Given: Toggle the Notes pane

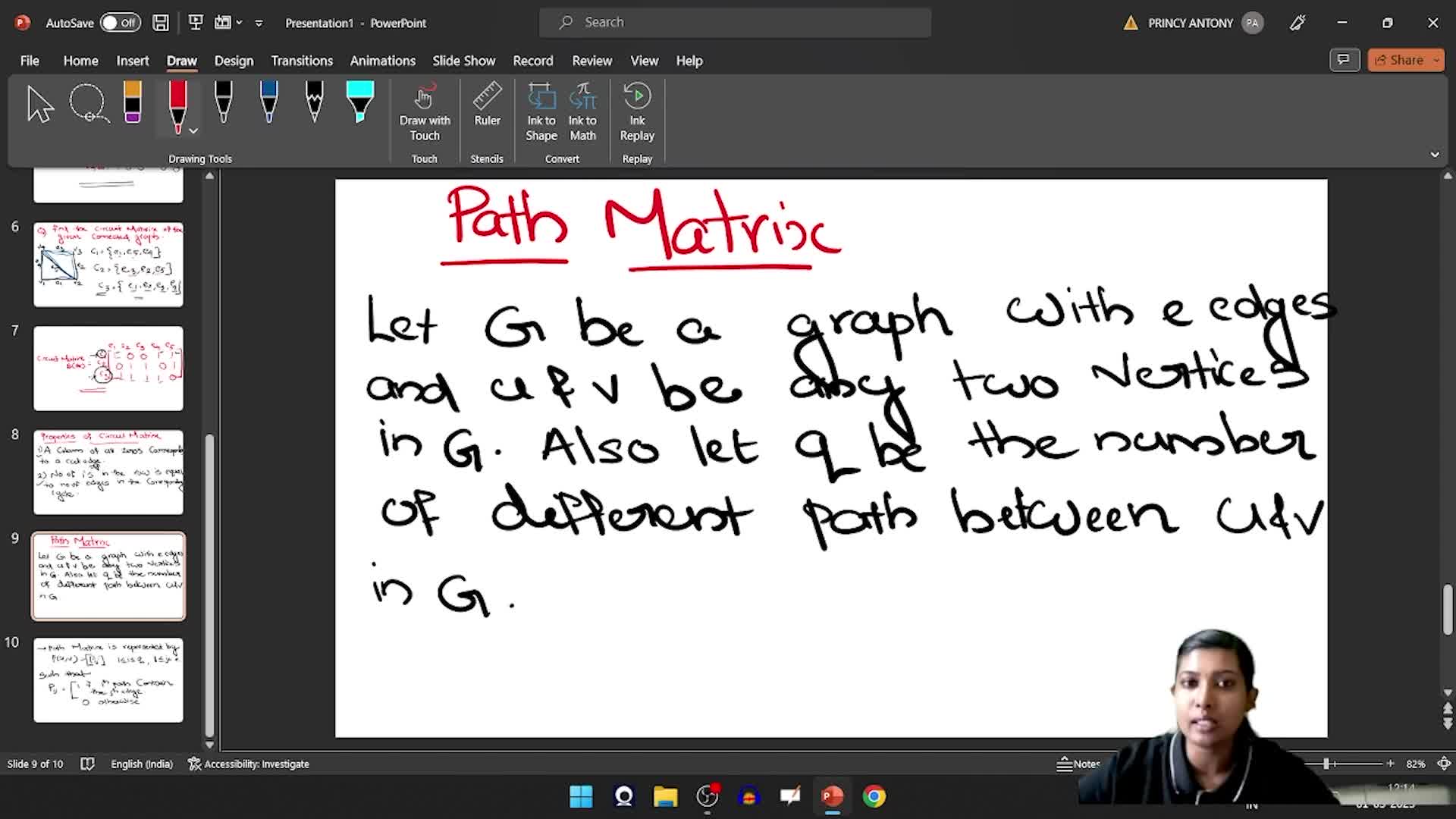Looking at the screenshot, I should point(1078,764).
